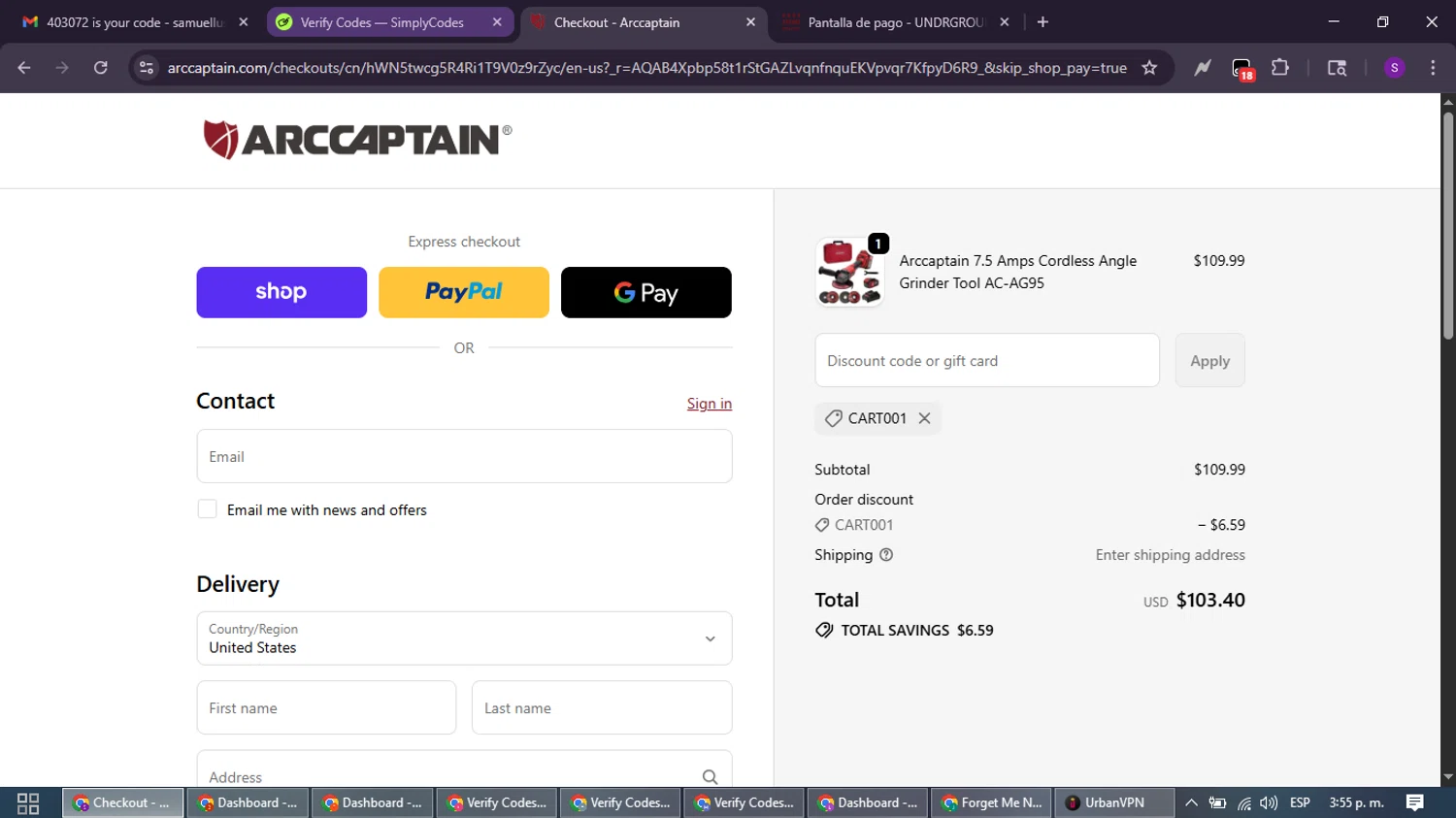The height and width of the screenshot is (818, 1456).
Task: Open the Windows Task View icon
Action: [28, 803]
